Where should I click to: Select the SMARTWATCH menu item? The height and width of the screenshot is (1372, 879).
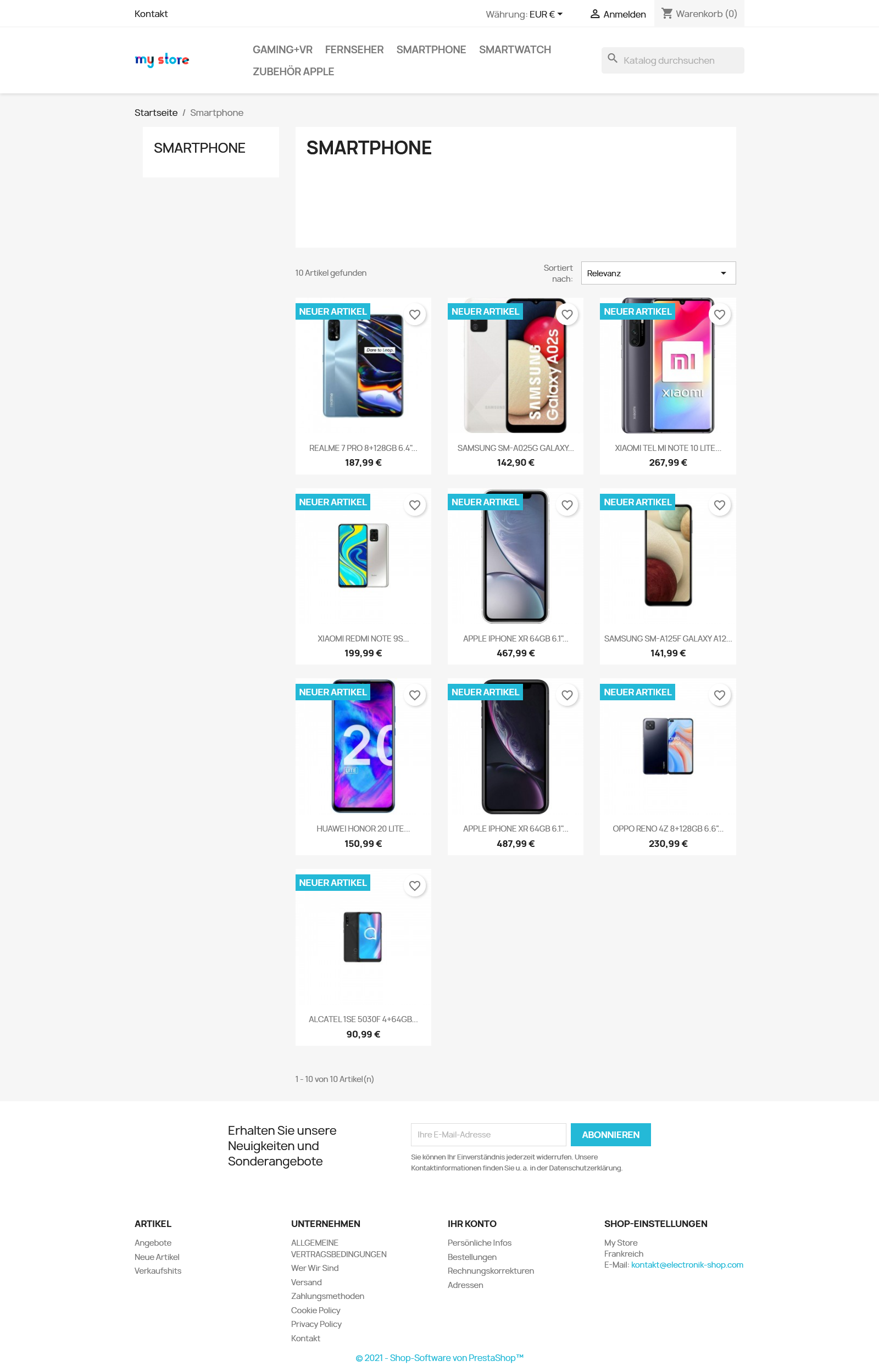point(515,49)
